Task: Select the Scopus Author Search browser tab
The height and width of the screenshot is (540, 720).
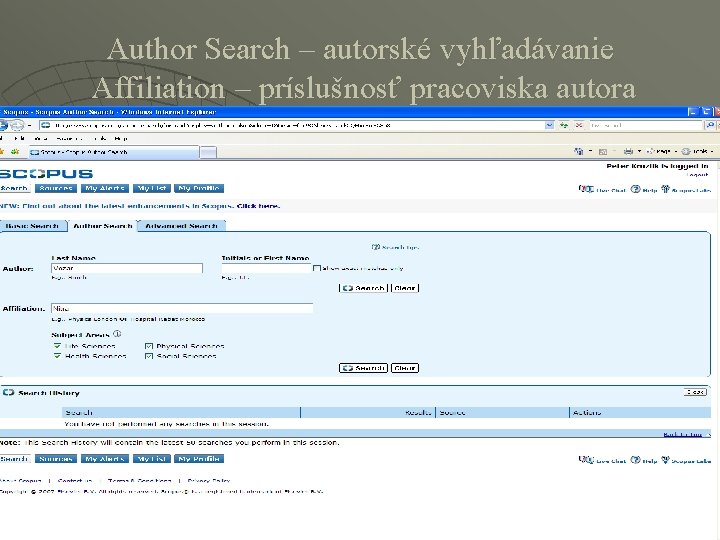Action: coord(114,152)
